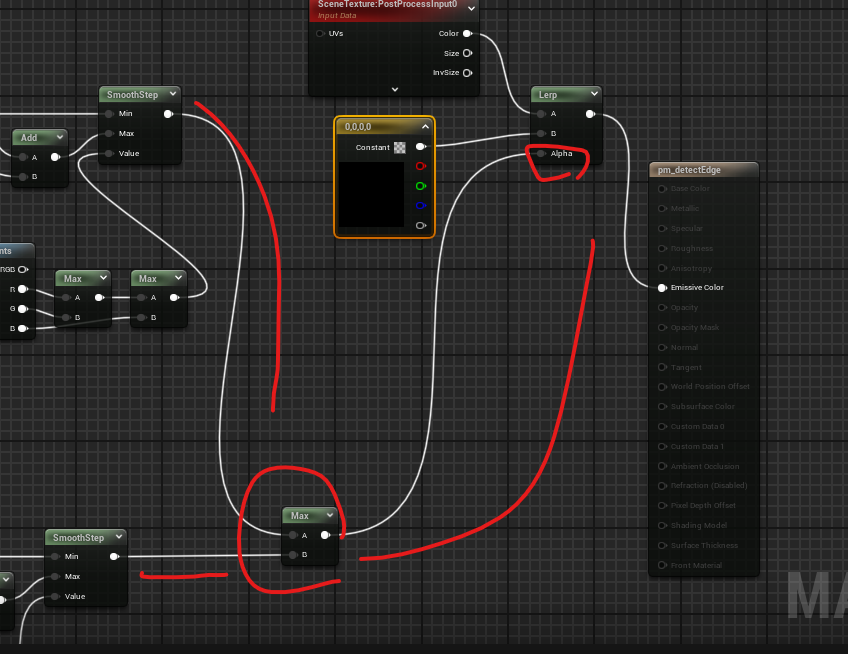Screen dimensions: 848x654
Task: Select the Add node title
Action: coord(29,138)
